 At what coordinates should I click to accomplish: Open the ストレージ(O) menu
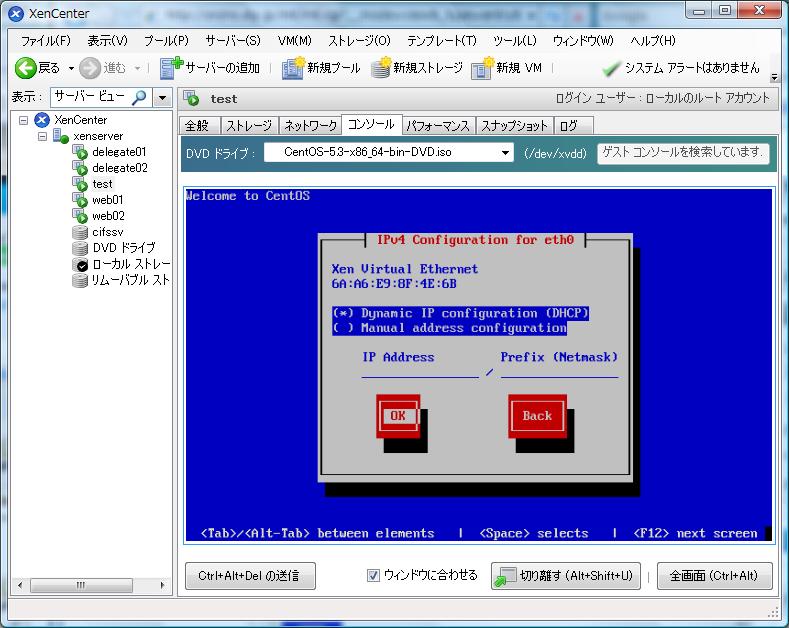[x=359, y=41]
